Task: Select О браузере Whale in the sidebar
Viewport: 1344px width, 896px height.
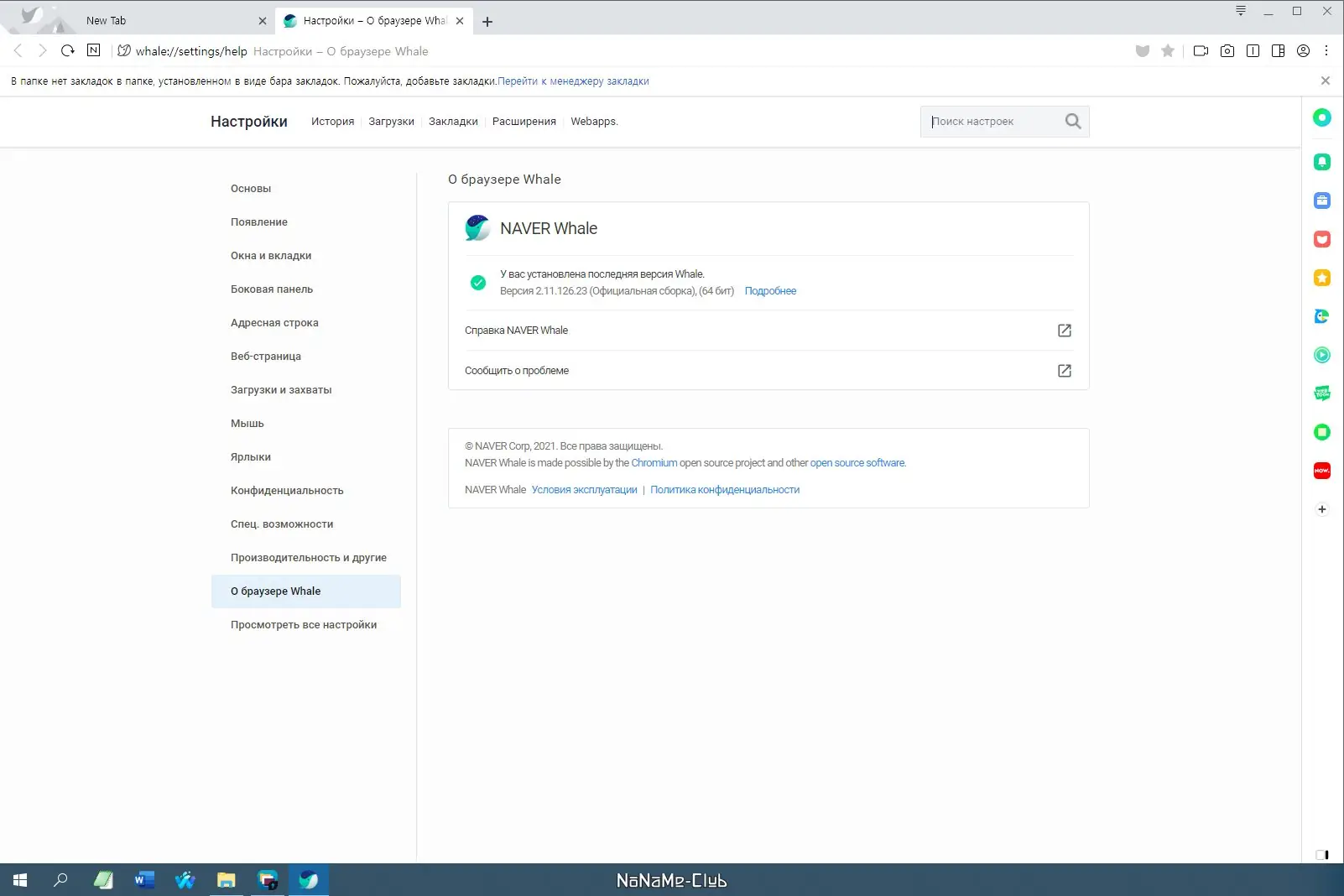Action: point(306,591)
